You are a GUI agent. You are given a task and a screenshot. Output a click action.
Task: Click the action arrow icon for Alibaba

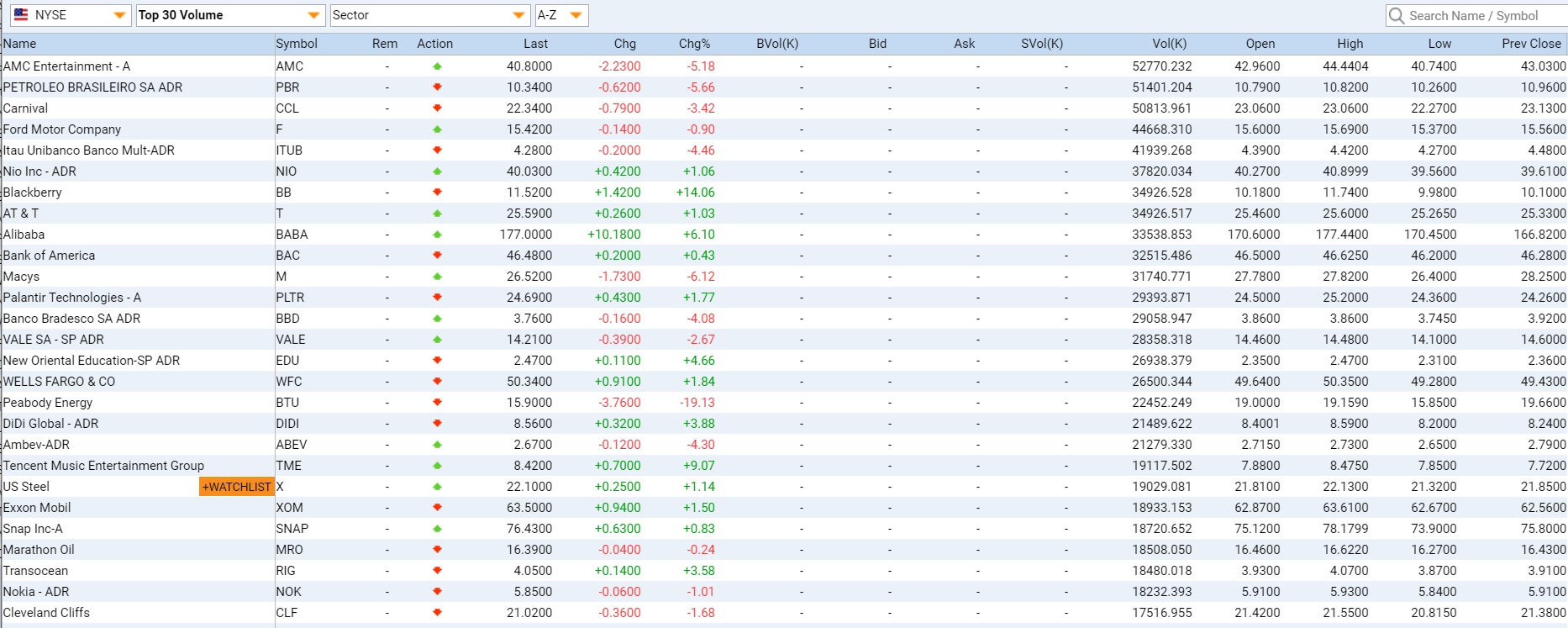pyautogui.click(x=437, y=235)
